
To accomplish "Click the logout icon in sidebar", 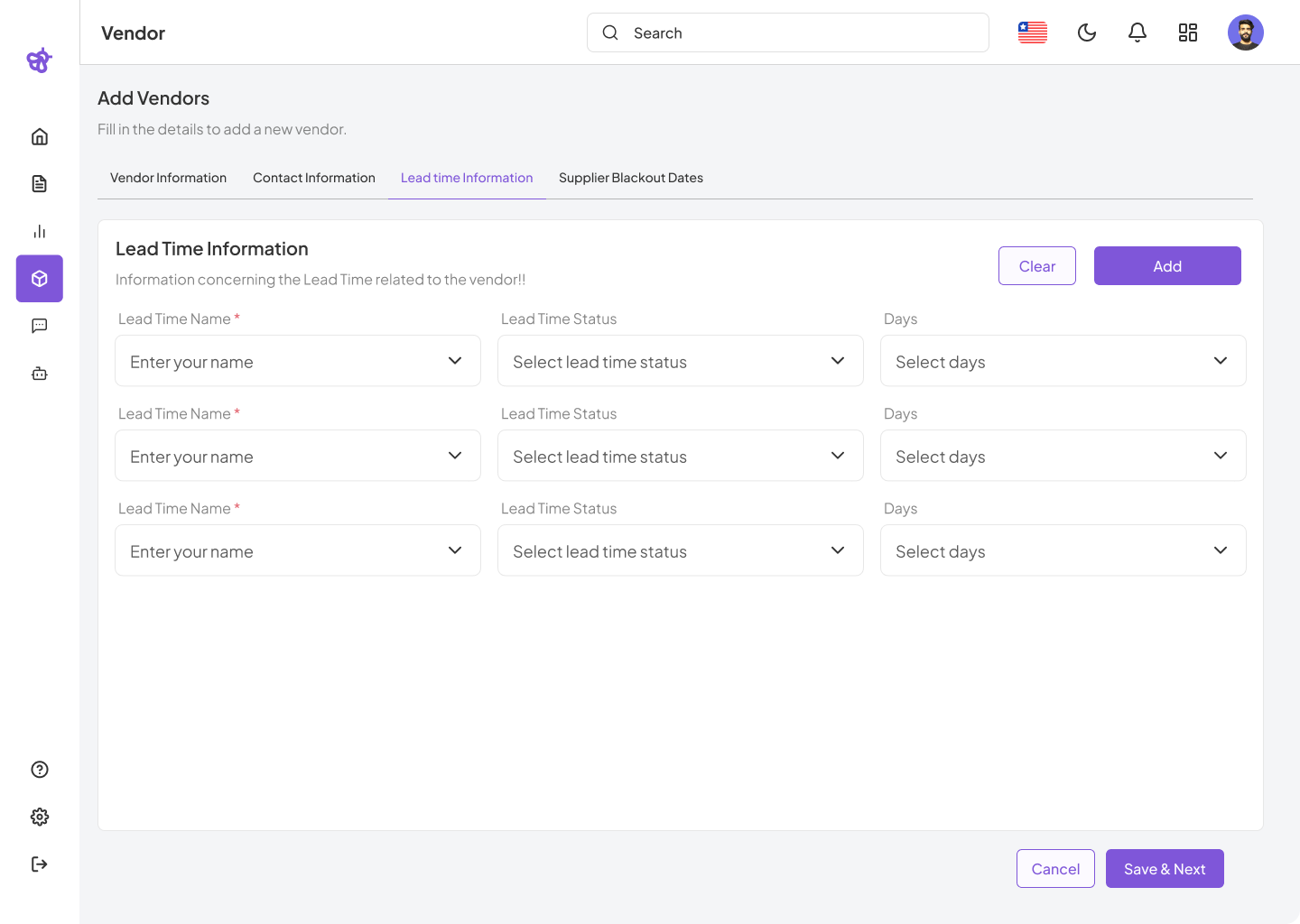I will [x=40, y=864].
